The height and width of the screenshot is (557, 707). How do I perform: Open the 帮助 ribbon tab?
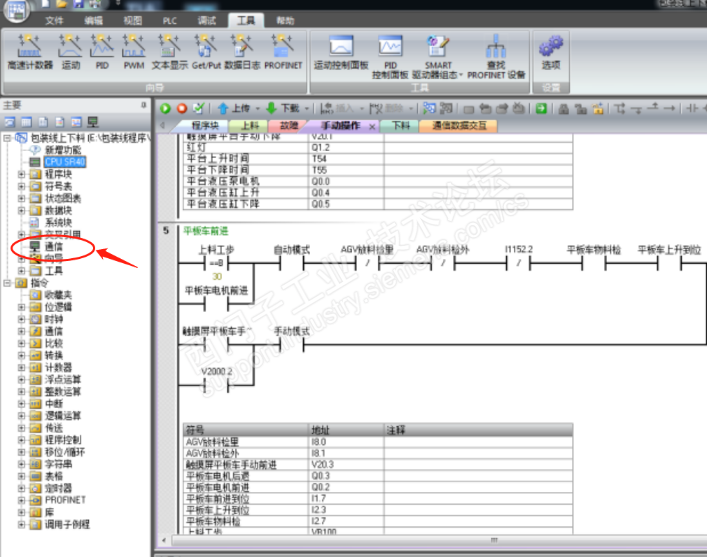click(x=285, y=20)
